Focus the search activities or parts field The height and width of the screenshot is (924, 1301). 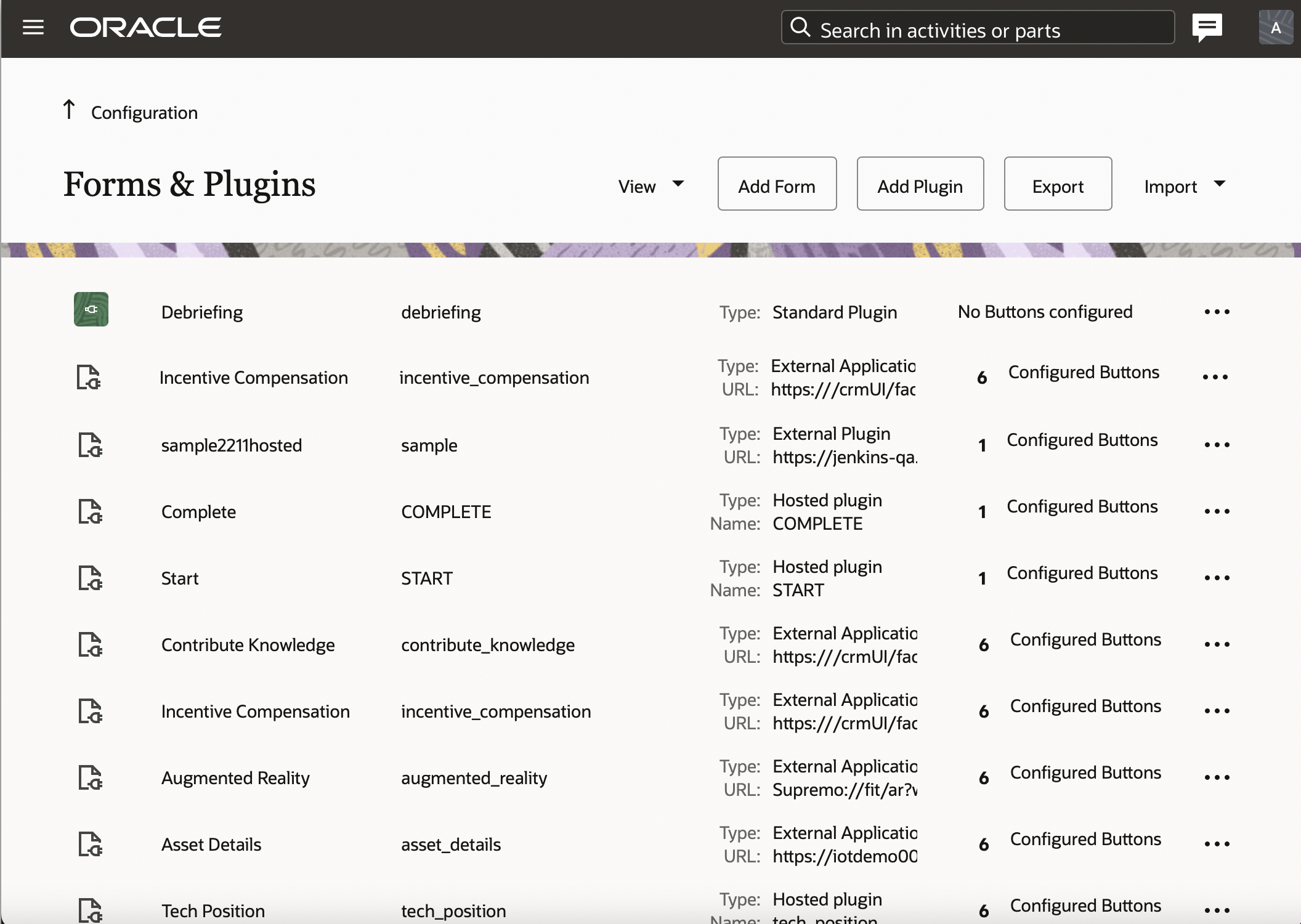(986, 30)
